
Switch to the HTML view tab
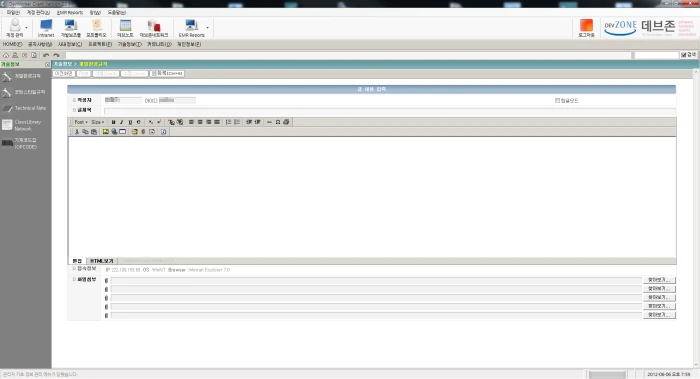[x=102, y=261]
